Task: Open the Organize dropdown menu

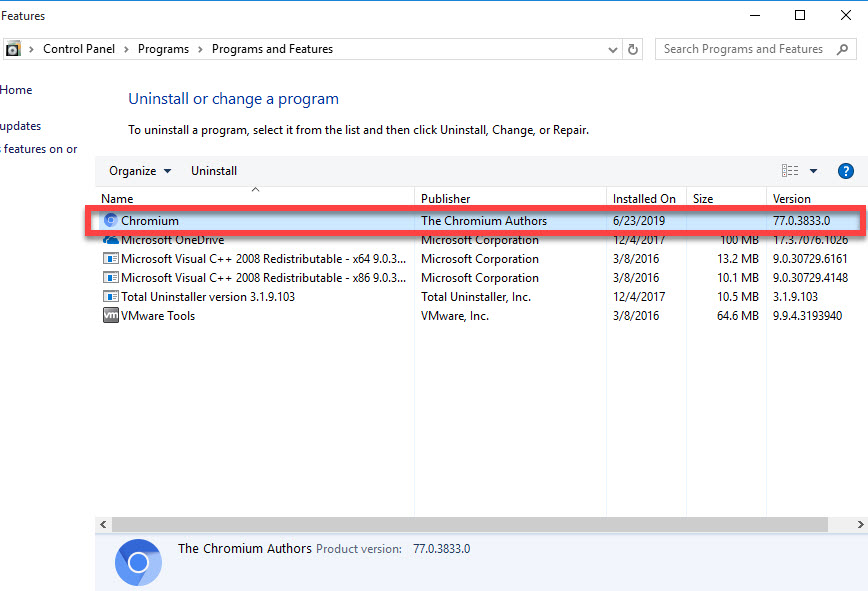Action: click(140, 171)
